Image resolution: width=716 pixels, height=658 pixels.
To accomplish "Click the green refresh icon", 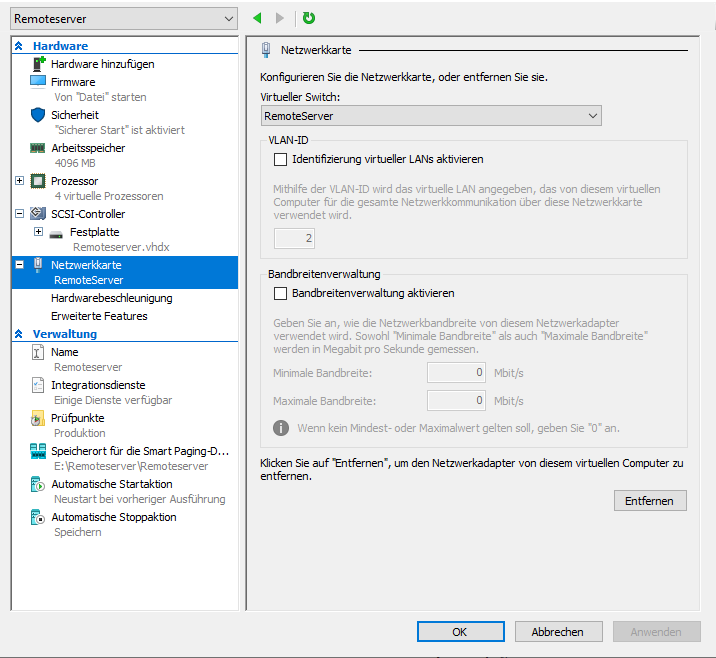I will (x=309, y=18).
